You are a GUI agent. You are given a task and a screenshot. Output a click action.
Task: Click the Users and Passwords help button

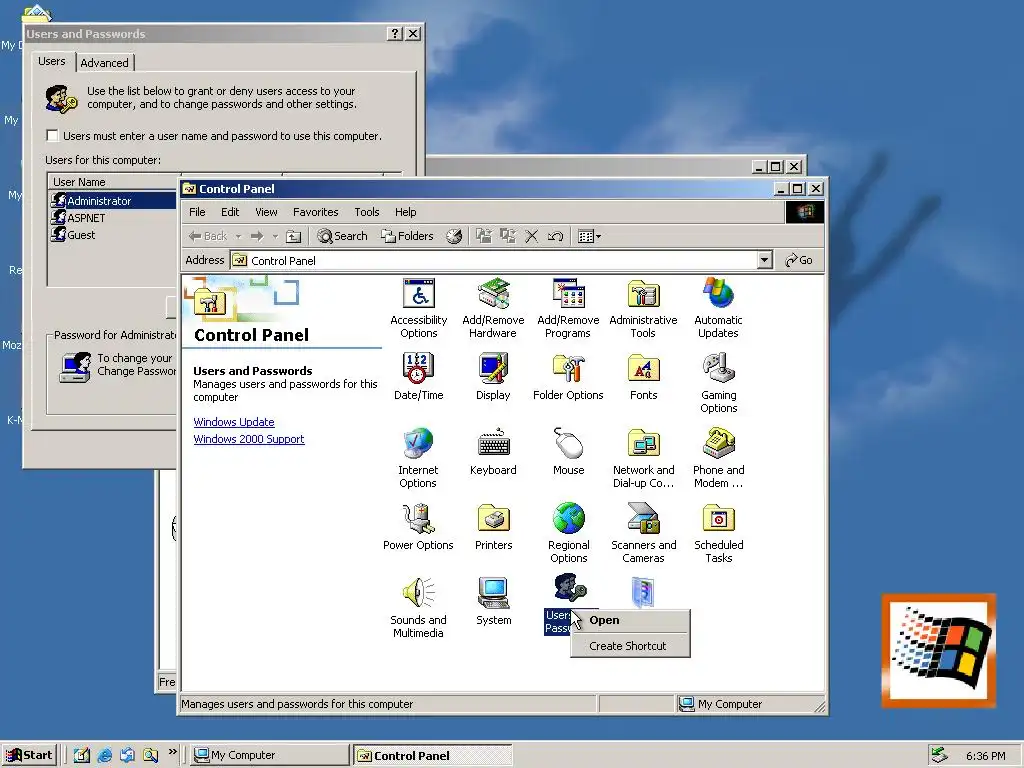(x=394, y=34)
